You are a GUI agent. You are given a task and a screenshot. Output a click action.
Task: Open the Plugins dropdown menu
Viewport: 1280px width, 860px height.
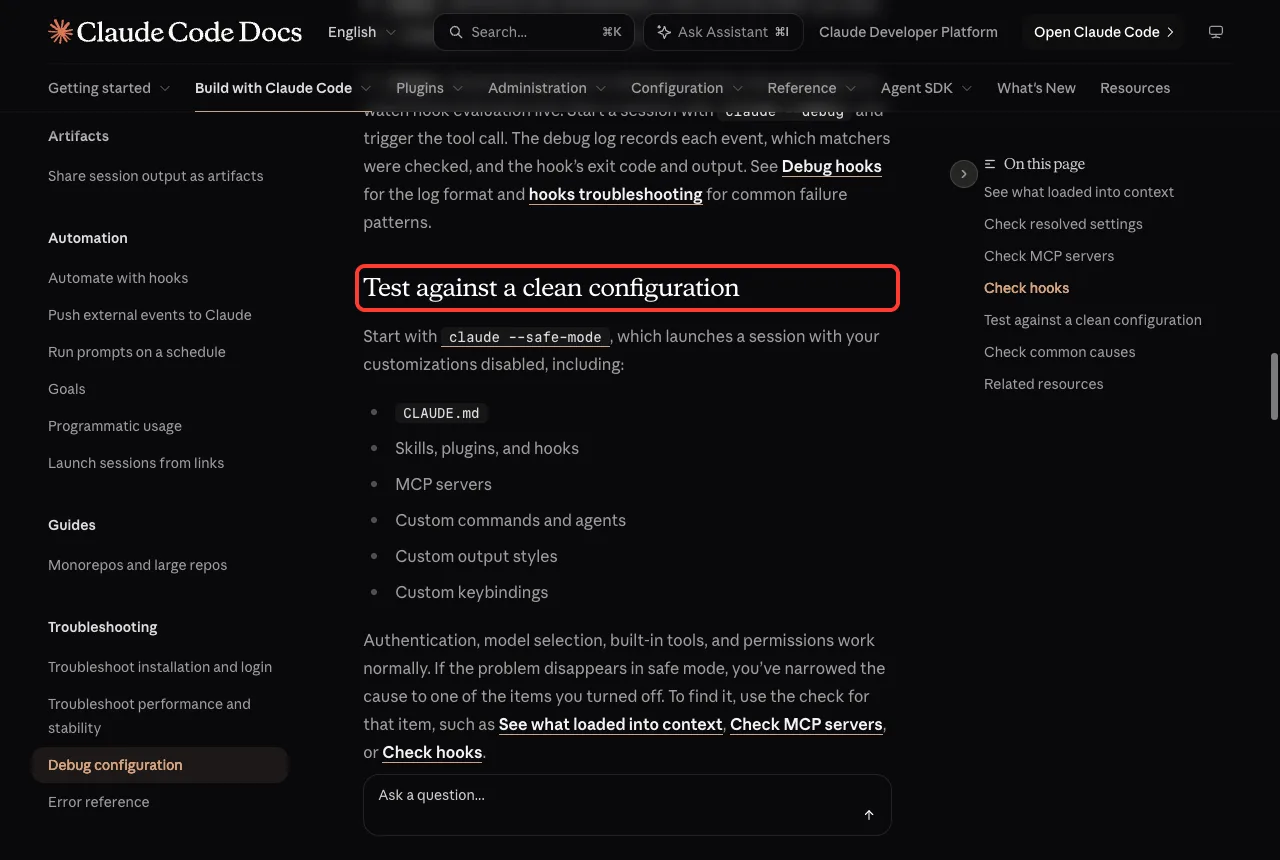[430, 88]
